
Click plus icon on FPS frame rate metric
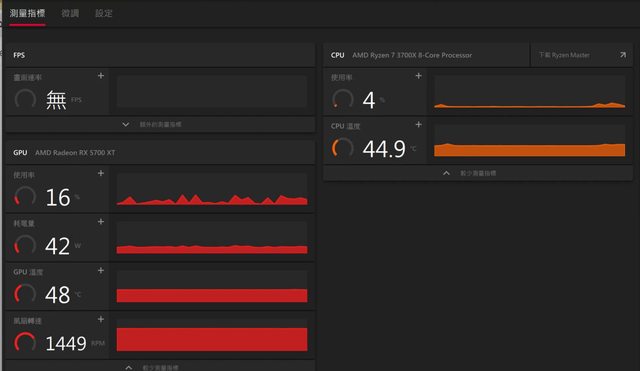[101, 76]
